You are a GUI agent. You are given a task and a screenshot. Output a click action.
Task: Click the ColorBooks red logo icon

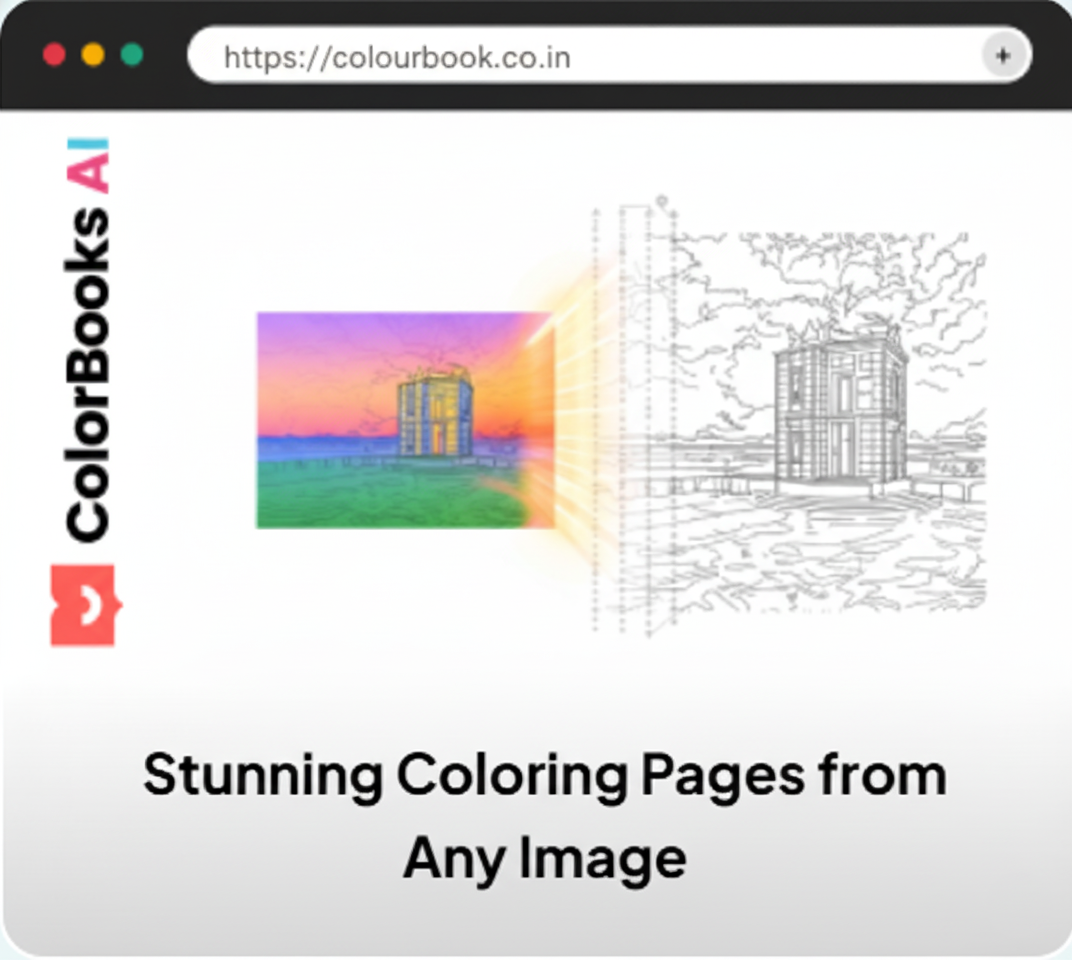point(83,605)
